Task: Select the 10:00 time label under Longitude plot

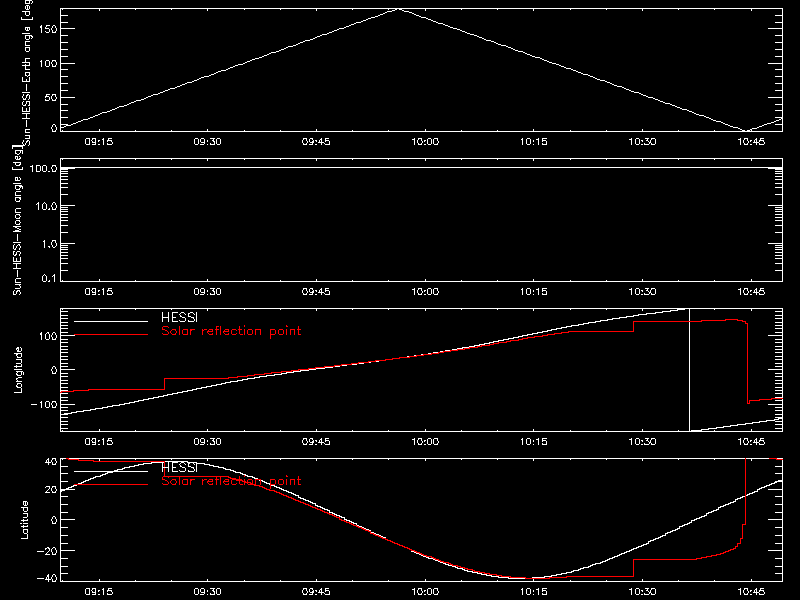Action: point(425,442)
